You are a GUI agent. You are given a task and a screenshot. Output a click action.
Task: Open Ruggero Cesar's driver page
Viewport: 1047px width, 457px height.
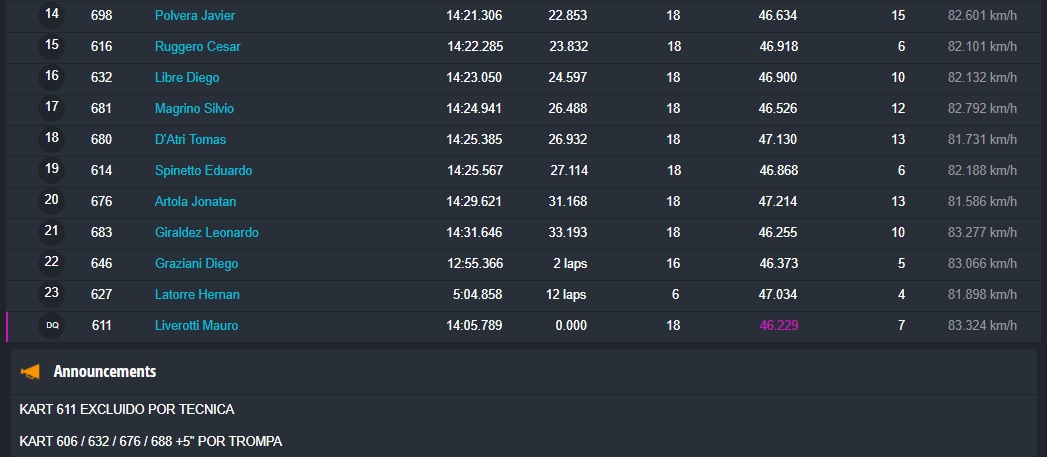pyautogui.click(x=197, y=47)
